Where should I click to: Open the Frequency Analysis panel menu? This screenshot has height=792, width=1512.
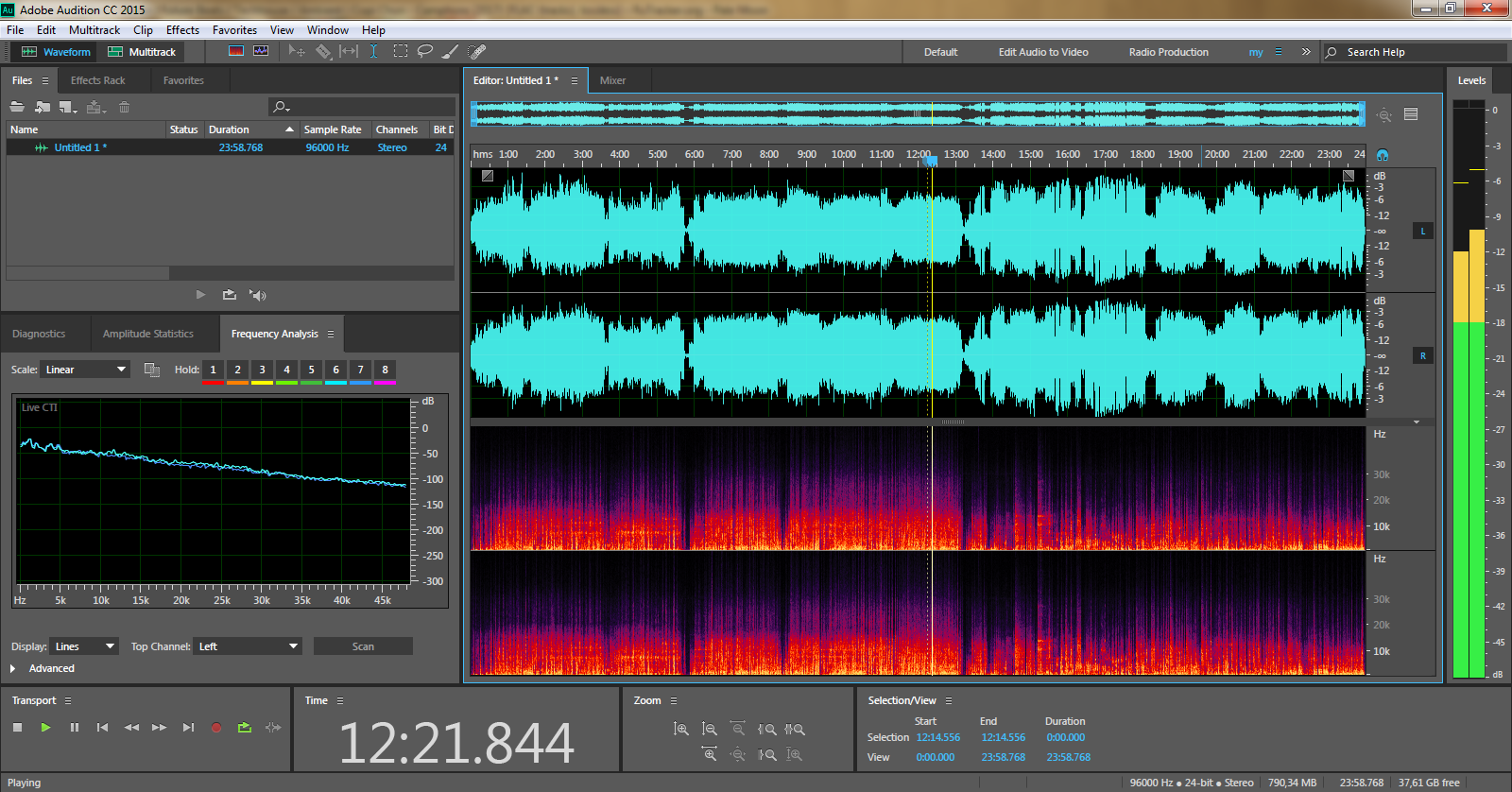point(331,334)
